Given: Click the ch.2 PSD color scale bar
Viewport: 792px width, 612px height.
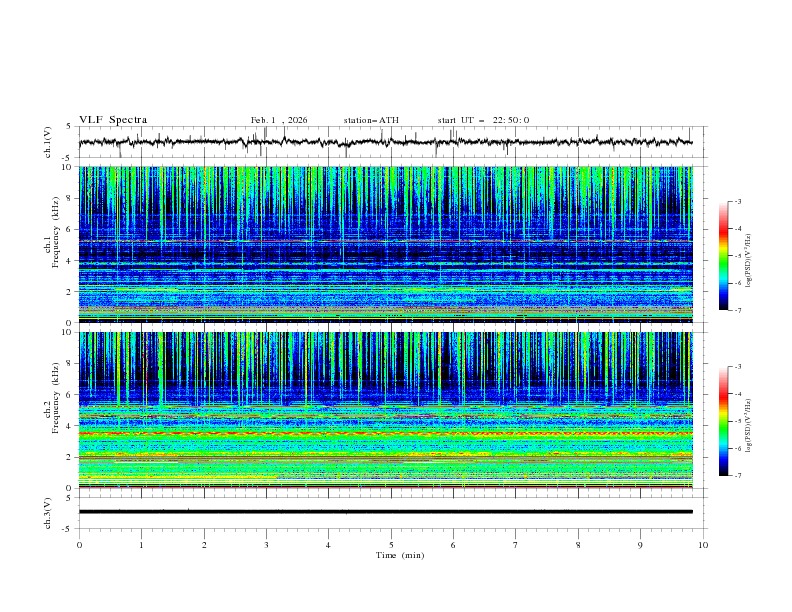Looking at the screenshot, I should (723, 421).
